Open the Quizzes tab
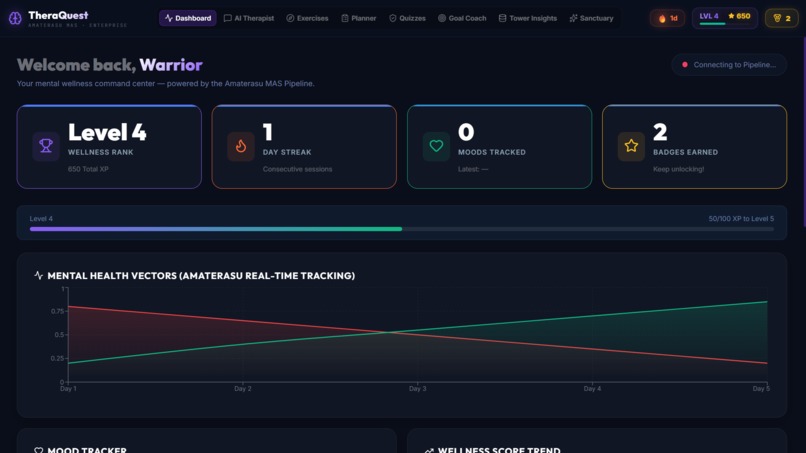Viewport: 806px width, 453px height. coord(407,18)
